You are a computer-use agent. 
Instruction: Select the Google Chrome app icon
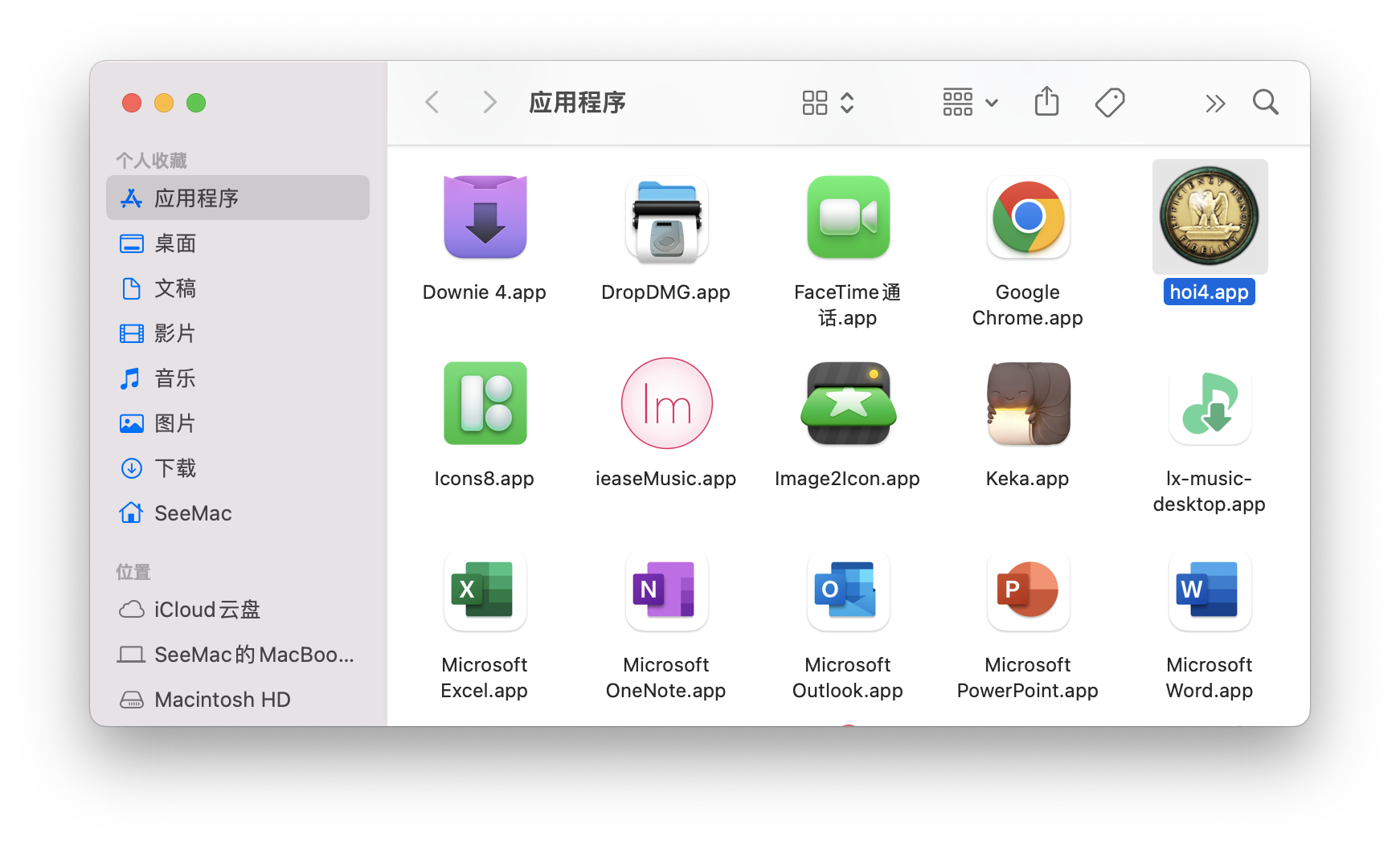1028,218
